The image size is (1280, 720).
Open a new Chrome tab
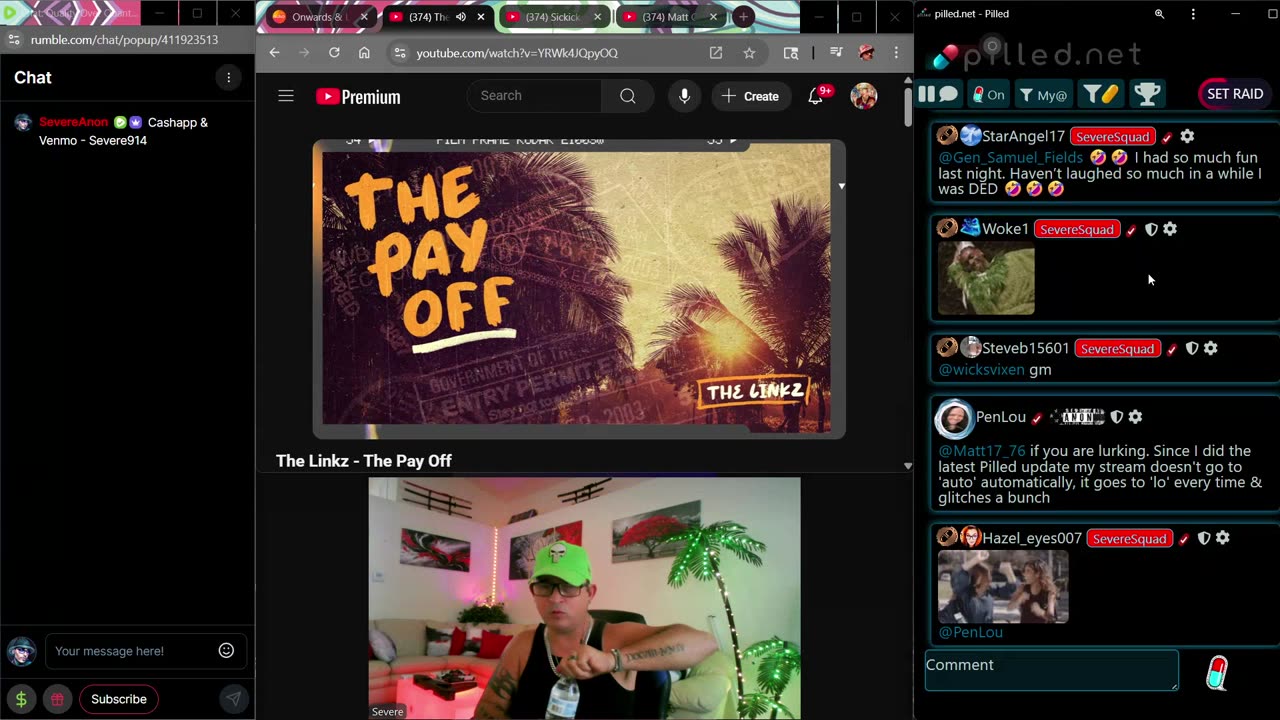coord(743,17)
